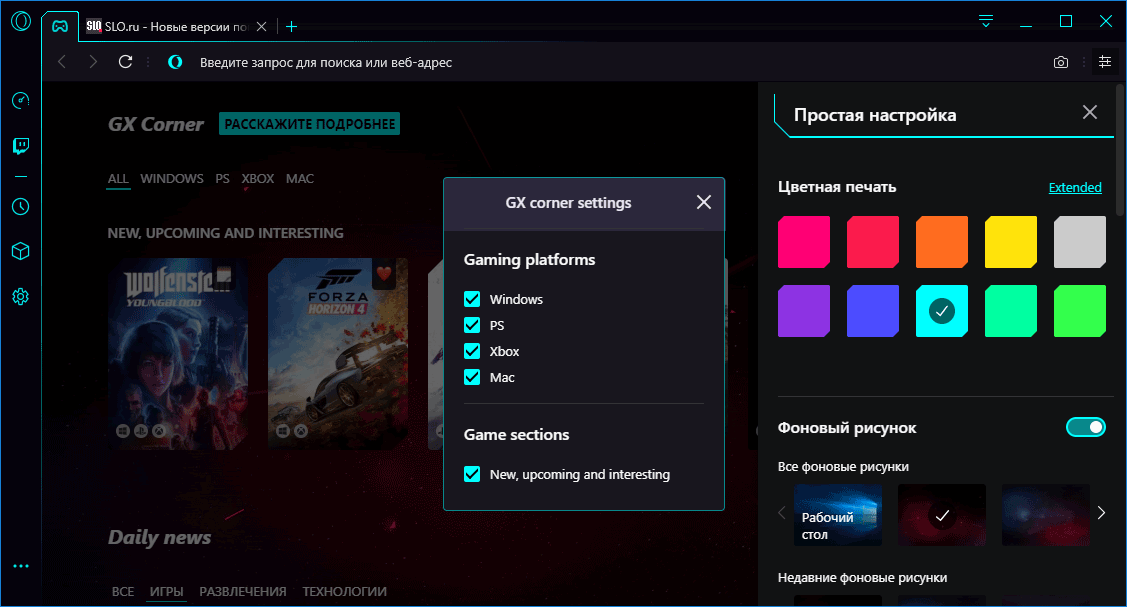Screen dimensions: 1127x607
Task: Disable the Xbox platform checkbox
Action: point(471,351)
